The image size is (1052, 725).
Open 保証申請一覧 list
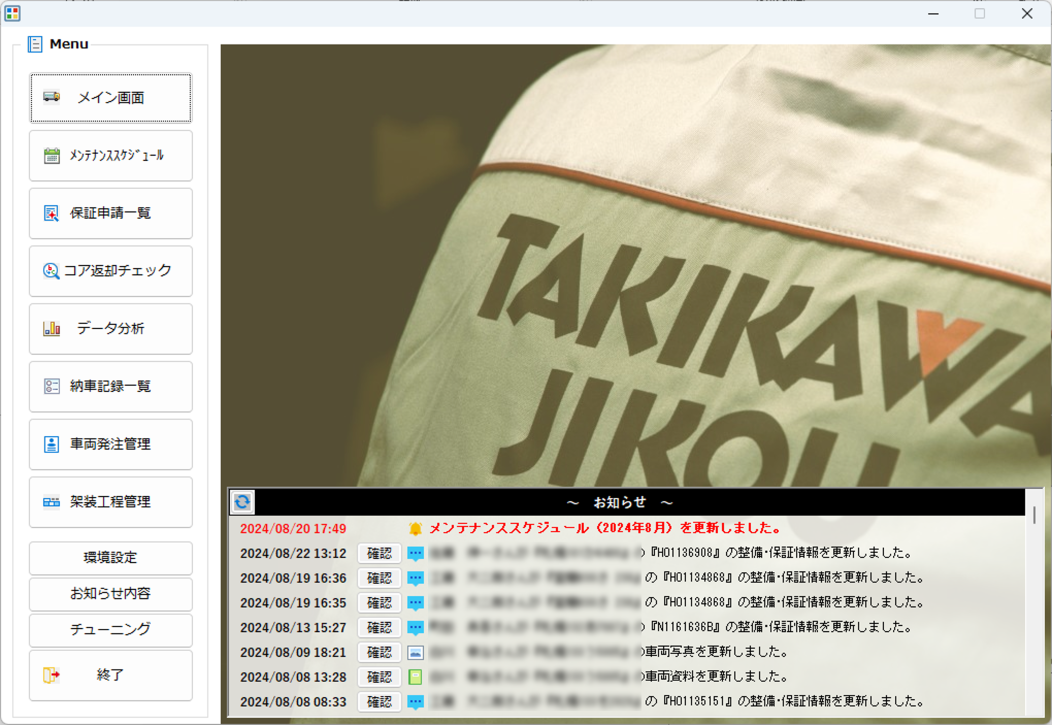(x=110, y=213)
